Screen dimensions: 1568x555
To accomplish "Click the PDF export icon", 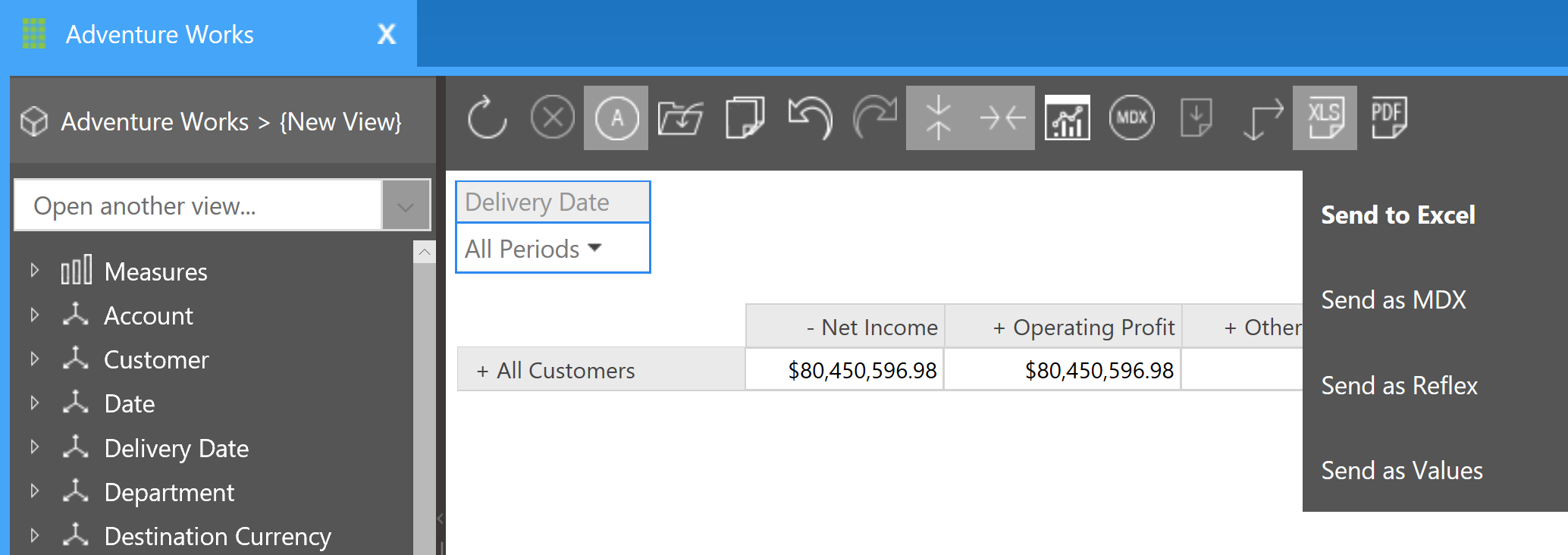I will pyautogui.click(x=1389, y=118).
